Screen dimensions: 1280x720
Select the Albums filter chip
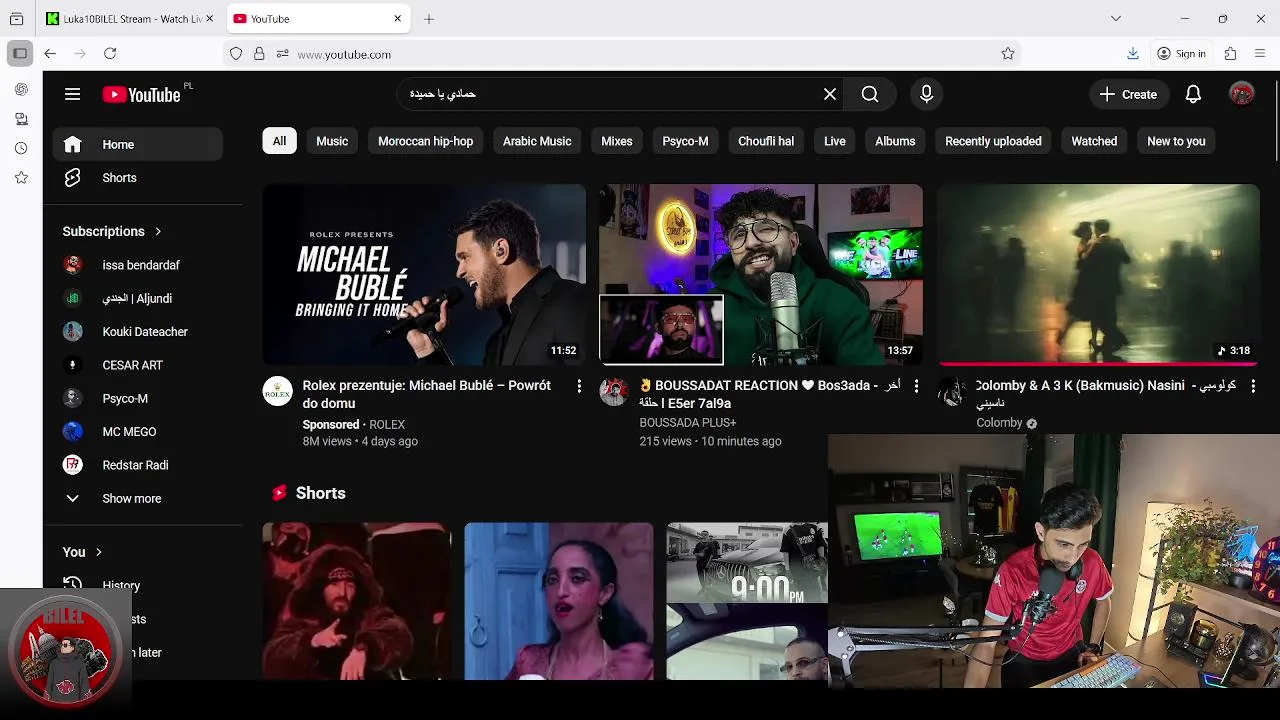click(x=895, y=141)
